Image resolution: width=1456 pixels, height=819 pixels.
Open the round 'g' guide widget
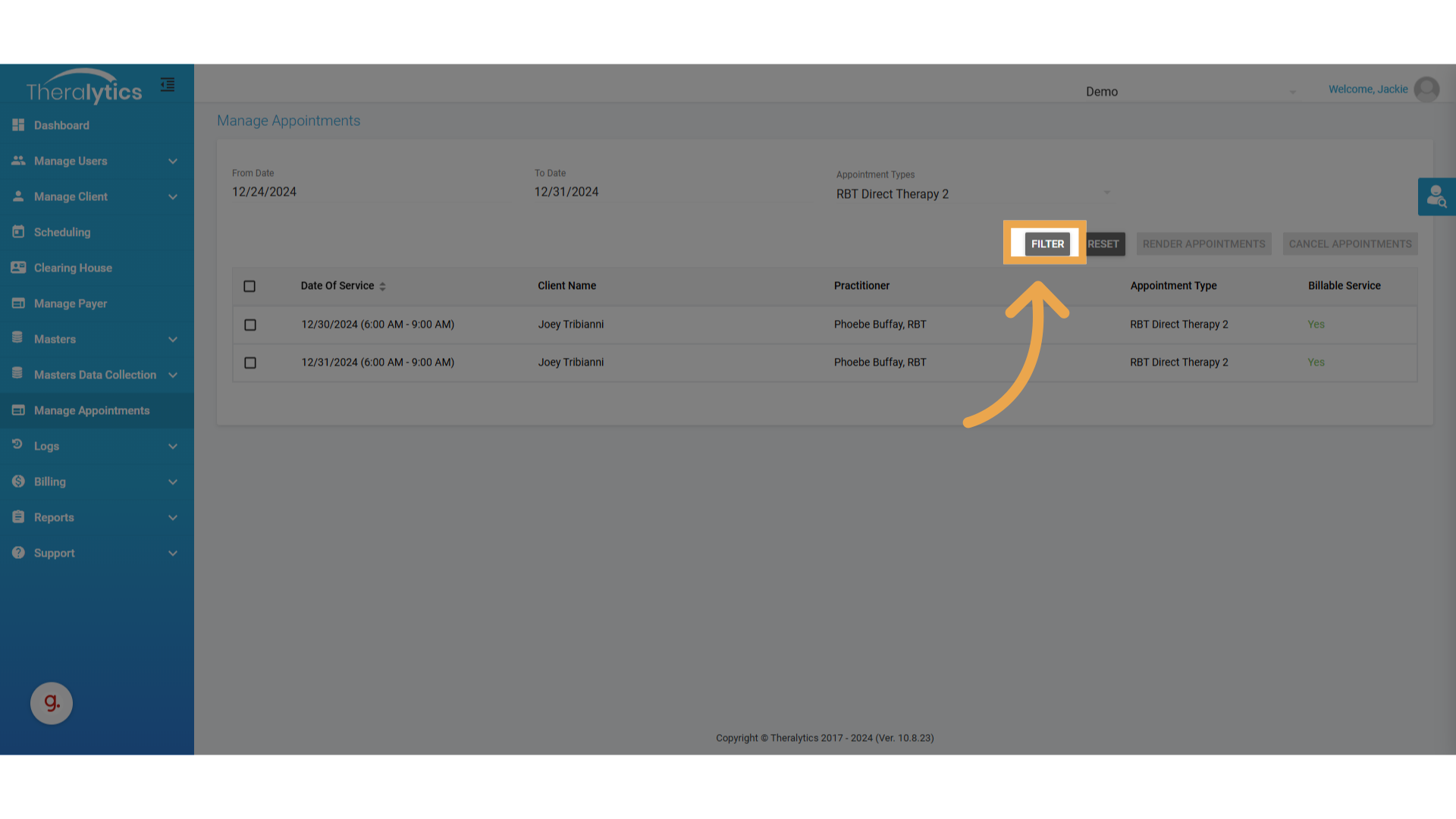click(52, 703)
